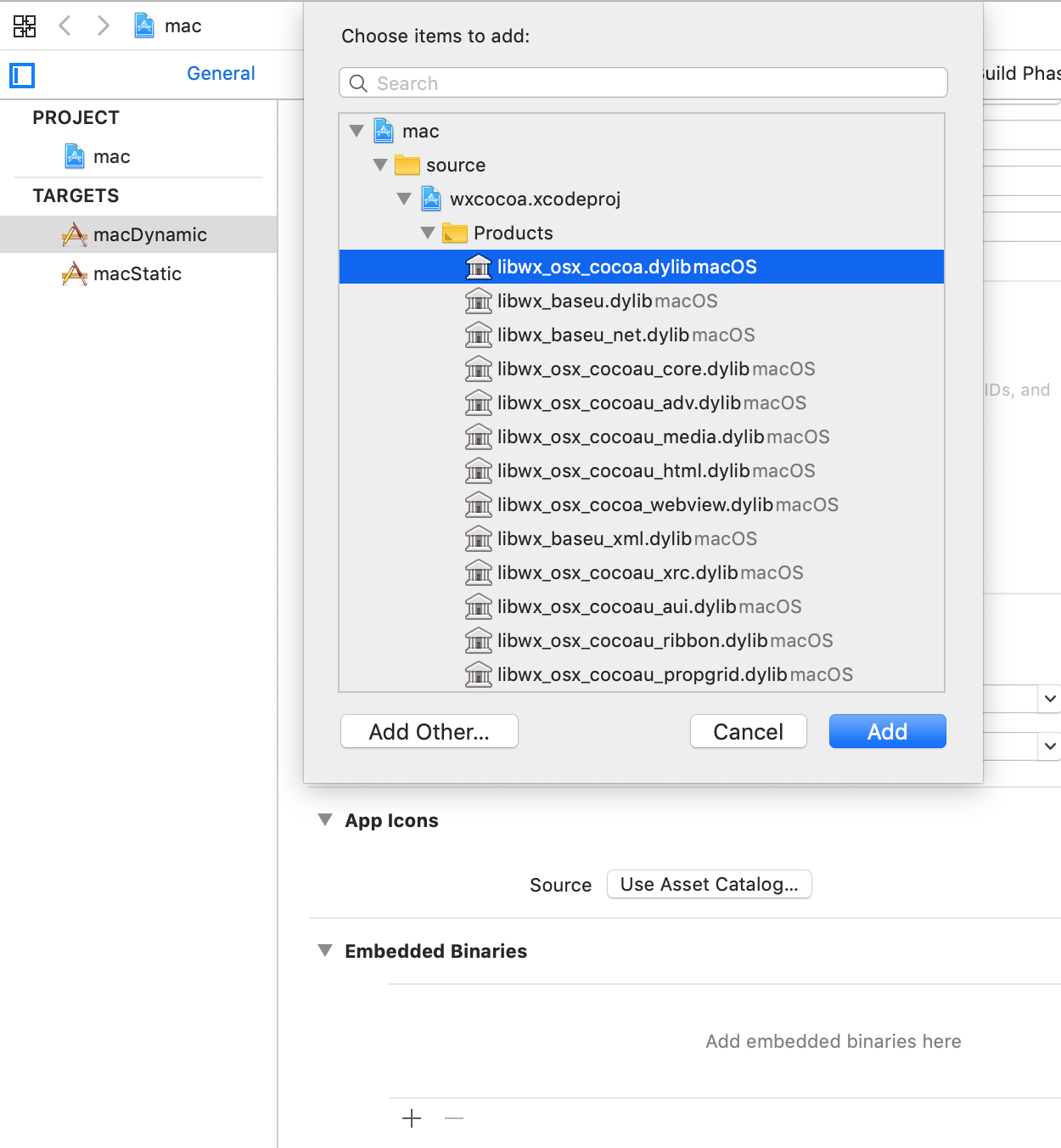The width and height of the screenshot is (1061, 1148).
Task: Select libwx_osx_cocoa.dylib row
Action: pyautogui.click(x=642, y=267)
